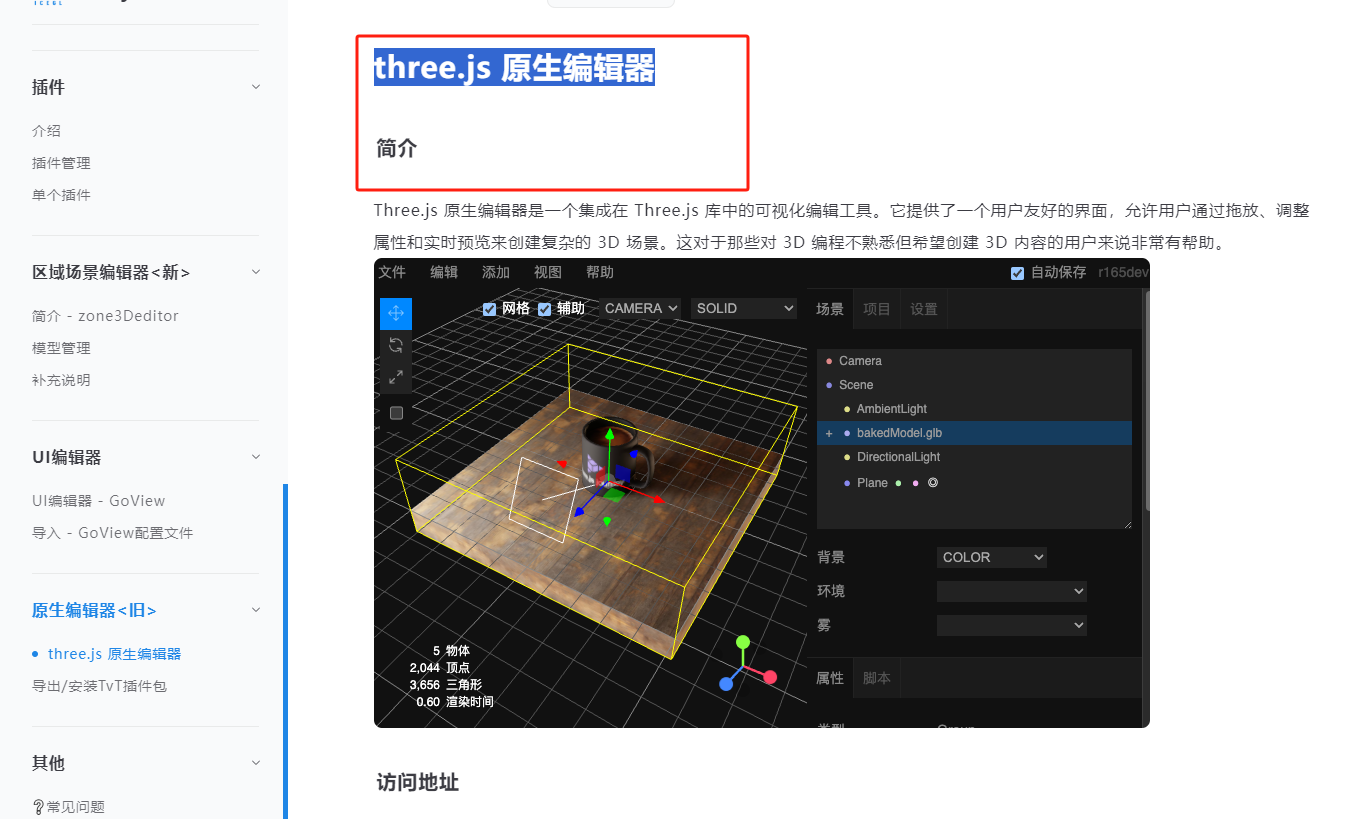Viewport: 1358px width, 819px height.
Task: Click the green geometry dot next to Plane
Action: point(898,483)
